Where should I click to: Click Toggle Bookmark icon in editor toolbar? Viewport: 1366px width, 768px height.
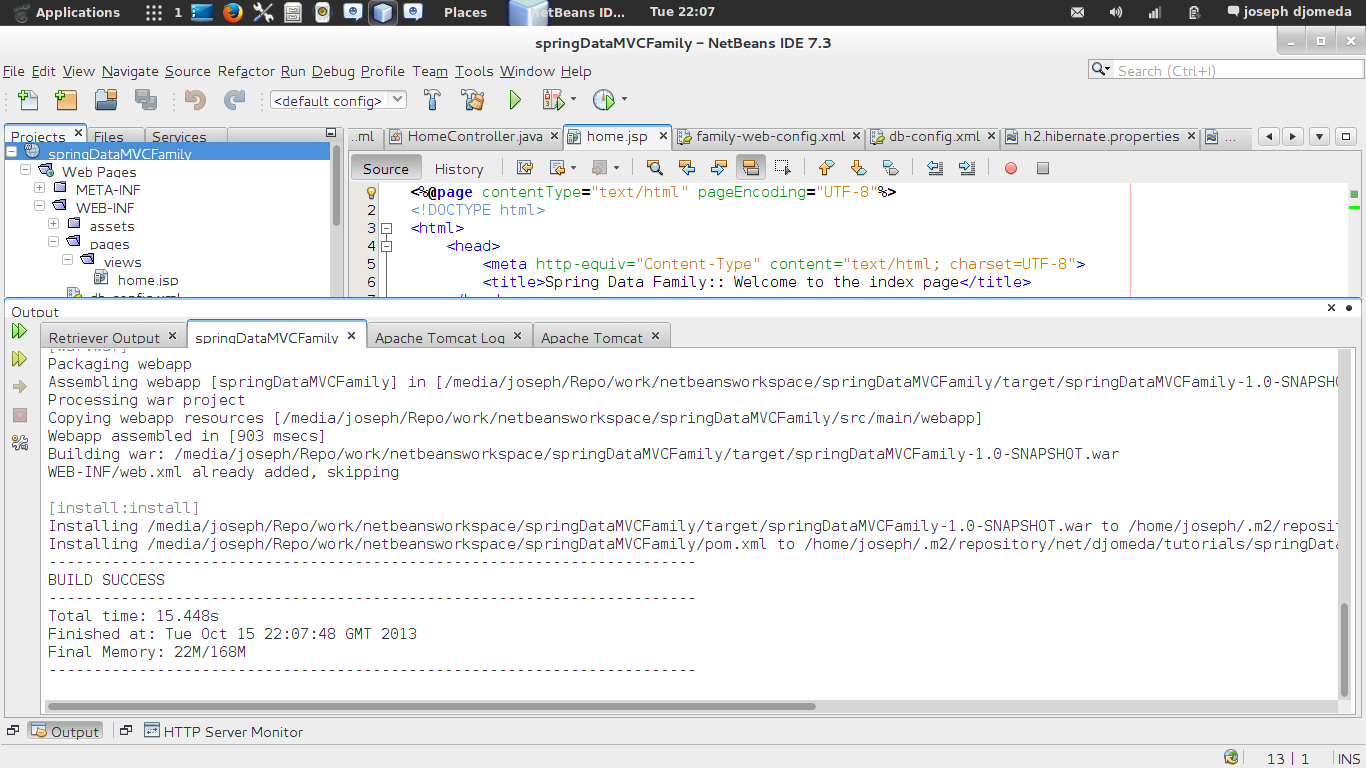coord(890,168)
